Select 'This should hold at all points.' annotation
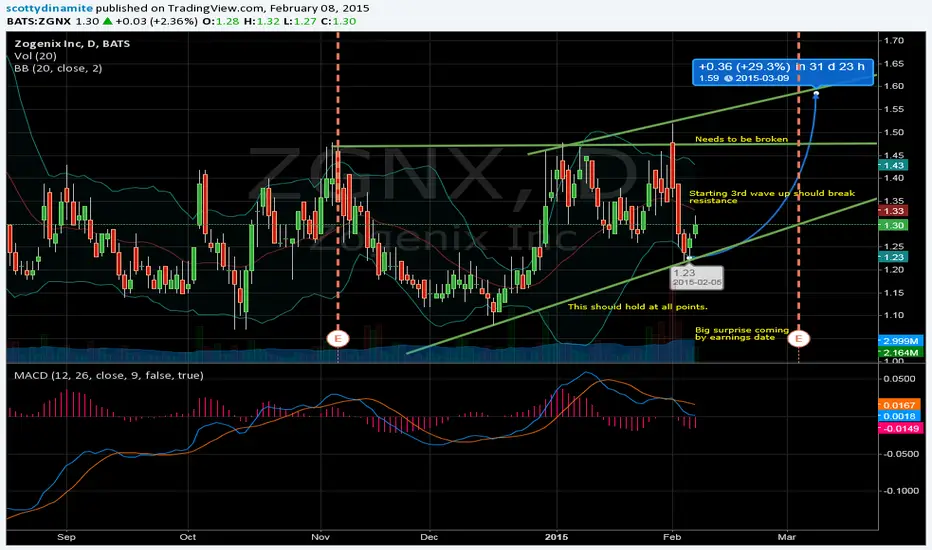The width and height of the screenshot is (932, 550). coord(637,307)
